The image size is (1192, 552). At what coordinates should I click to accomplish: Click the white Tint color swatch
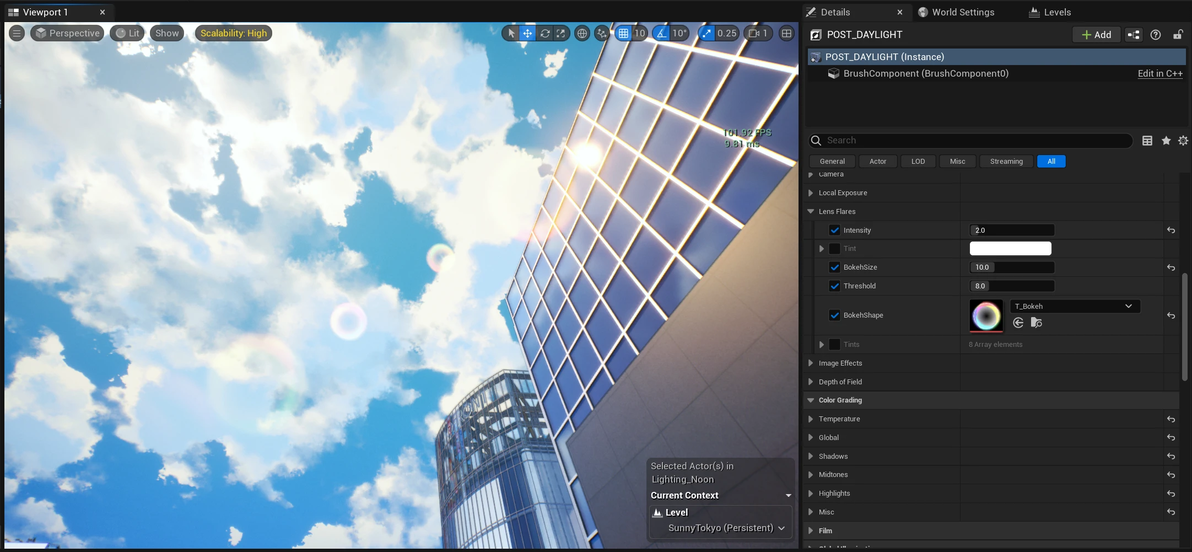(x=1010, y=249)
